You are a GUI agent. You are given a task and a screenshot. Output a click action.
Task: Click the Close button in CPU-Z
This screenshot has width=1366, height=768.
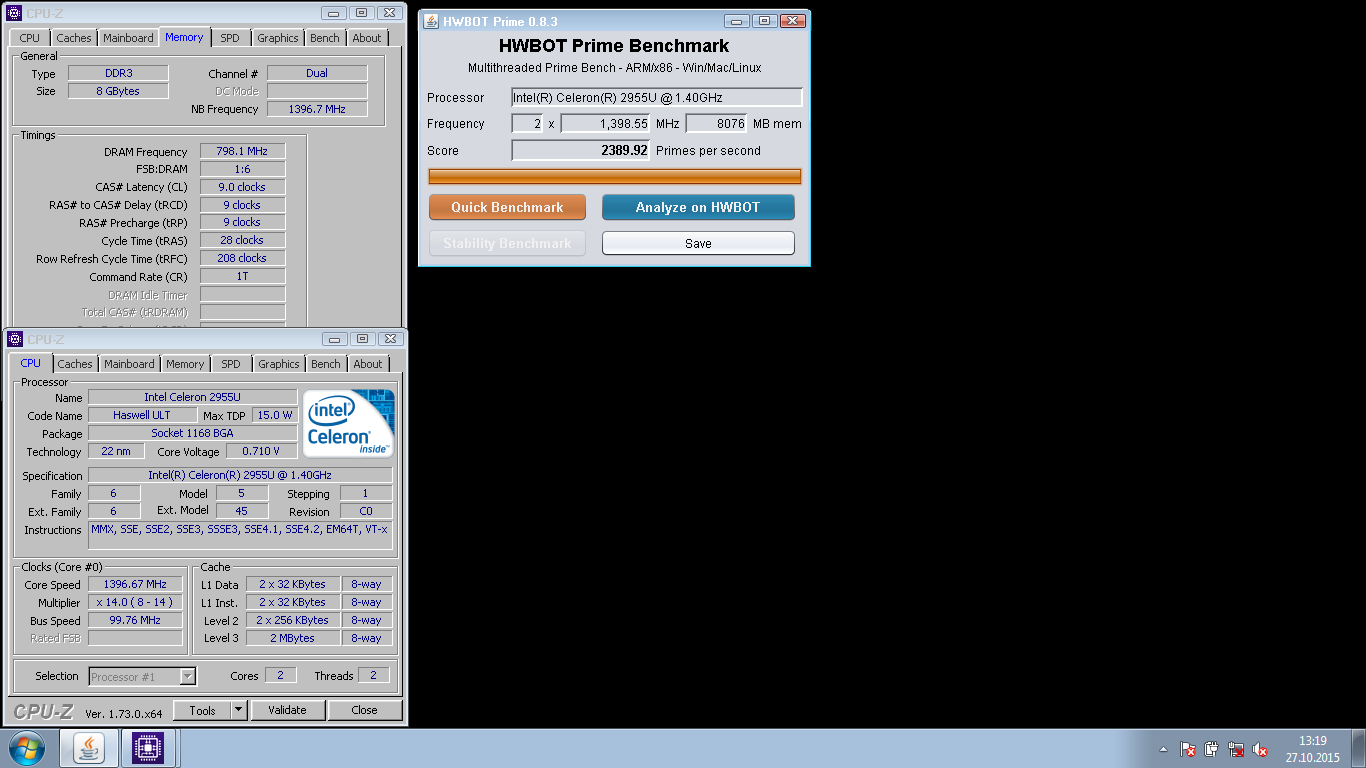coord(365,710)
